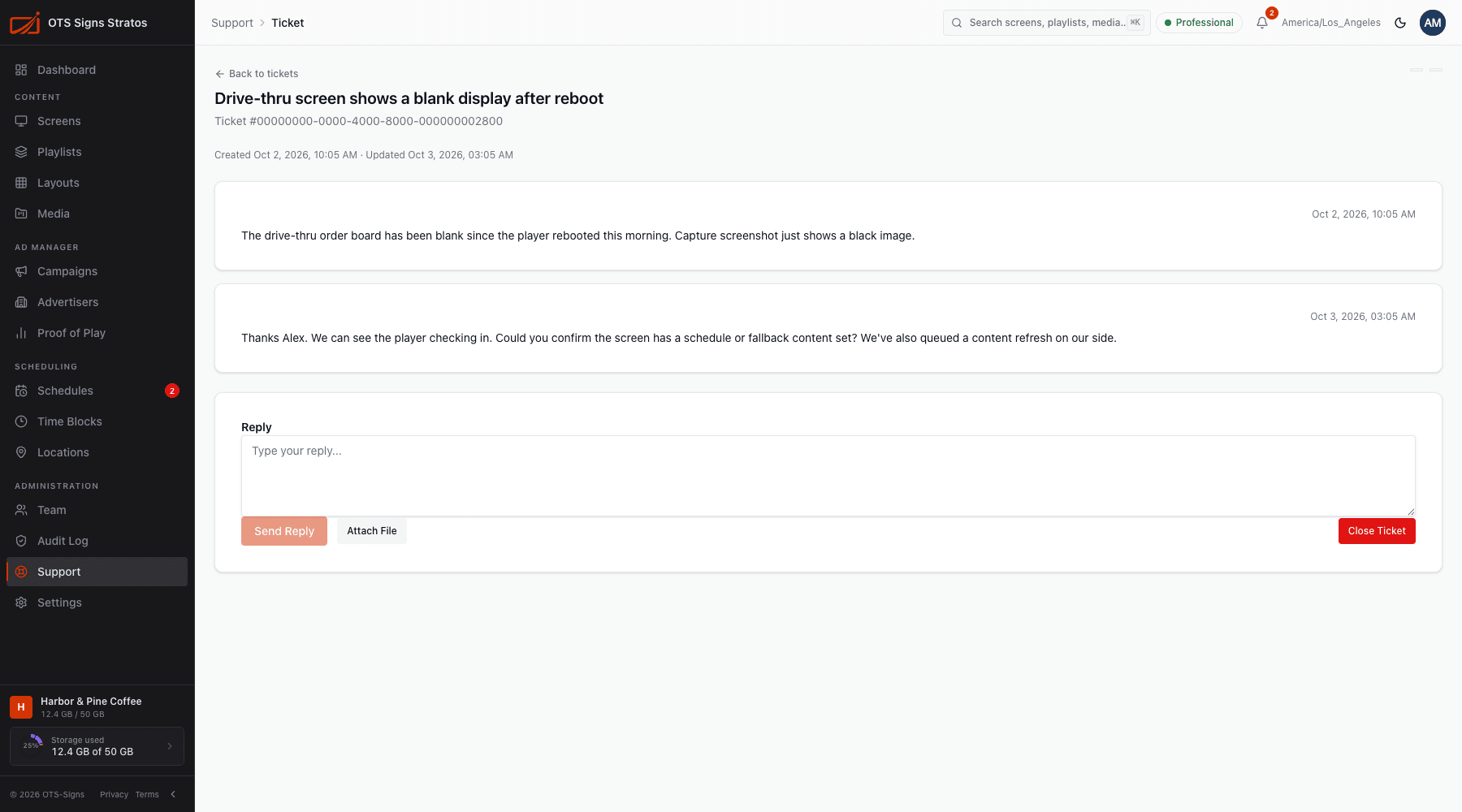Click the Screens monitor icon

(21, 121)
